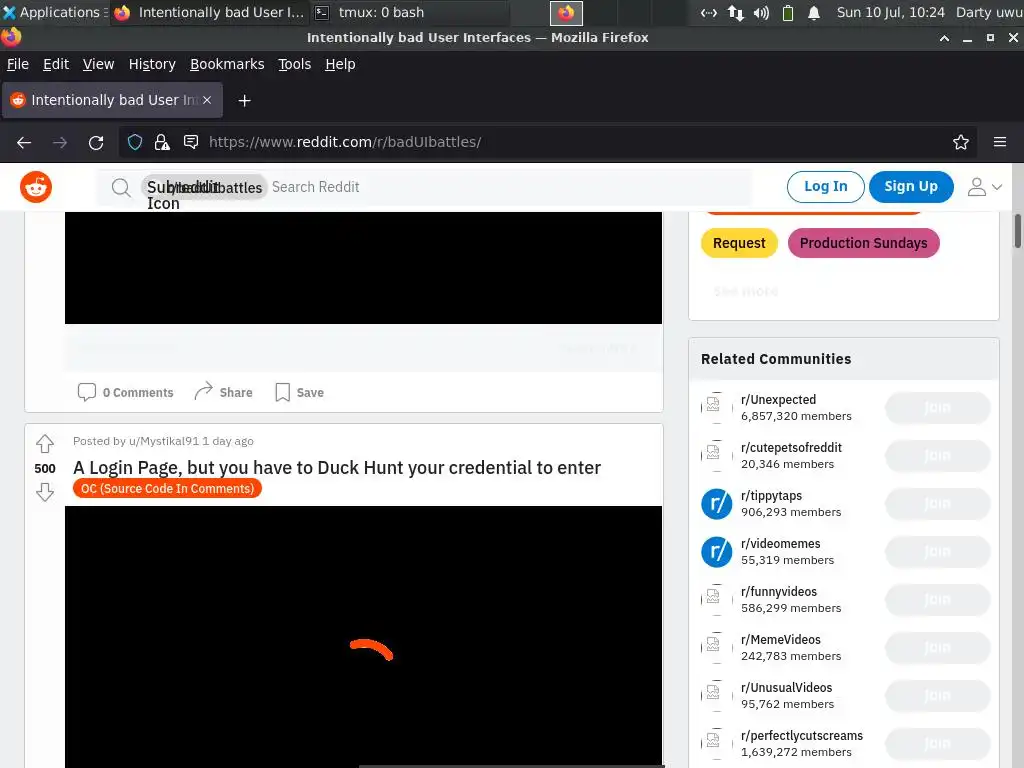The height and width of the screenshot is (768, 1024).
Task: Open the notification bell tray icon
Action: pos(814,13)
